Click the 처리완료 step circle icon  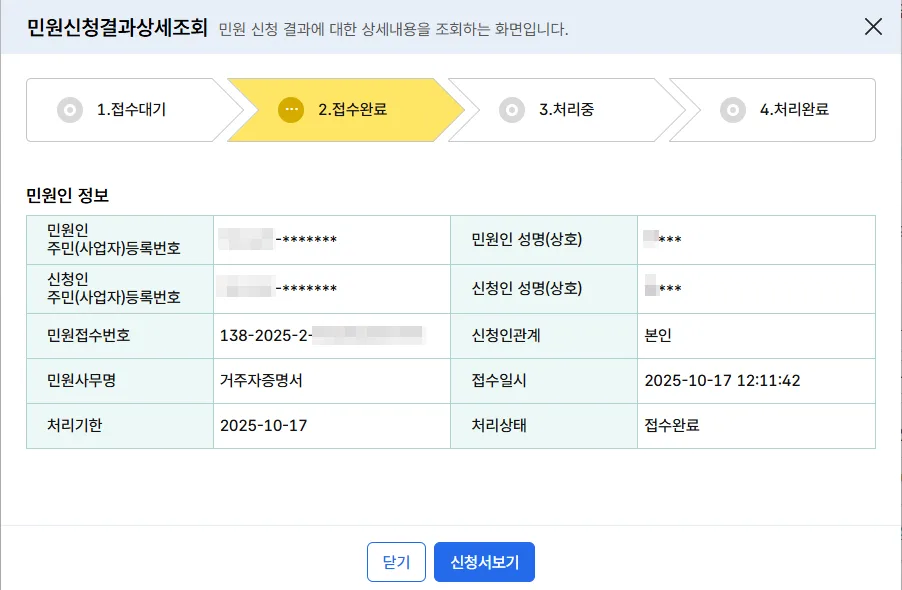tap(733, 110)
